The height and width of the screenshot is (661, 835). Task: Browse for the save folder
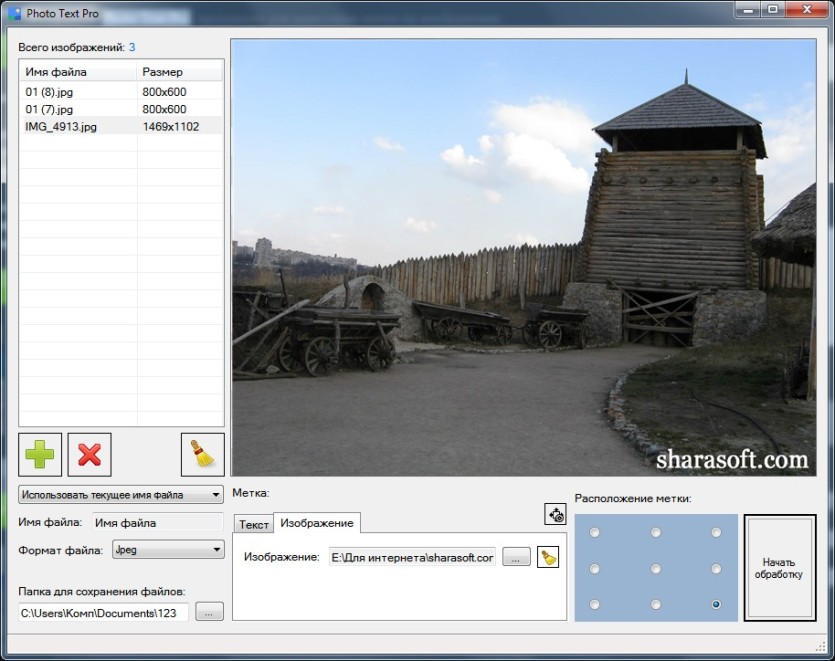coord(209,612)
